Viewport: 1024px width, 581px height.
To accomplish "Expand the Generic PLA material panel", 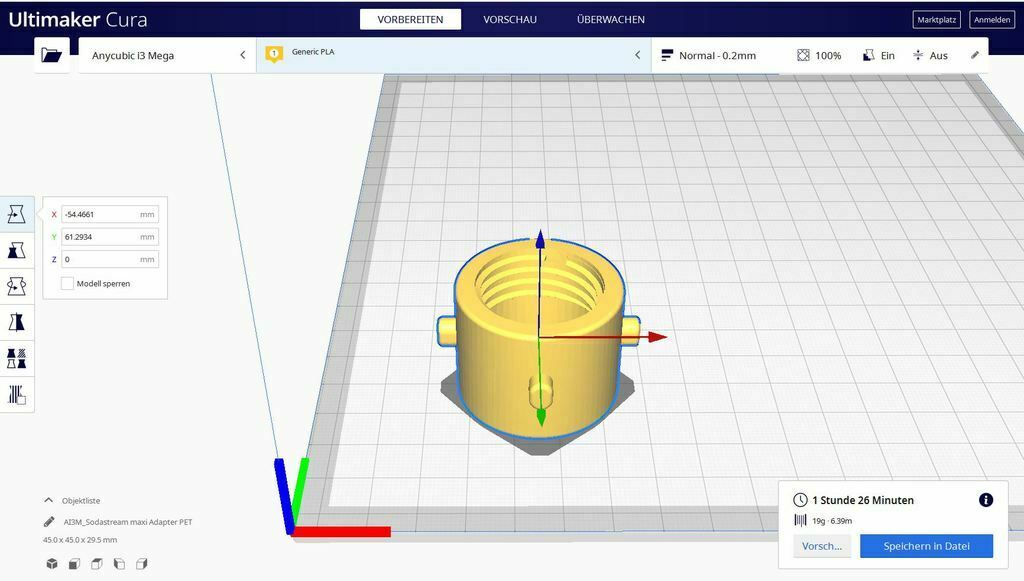I will pos(454,55).
